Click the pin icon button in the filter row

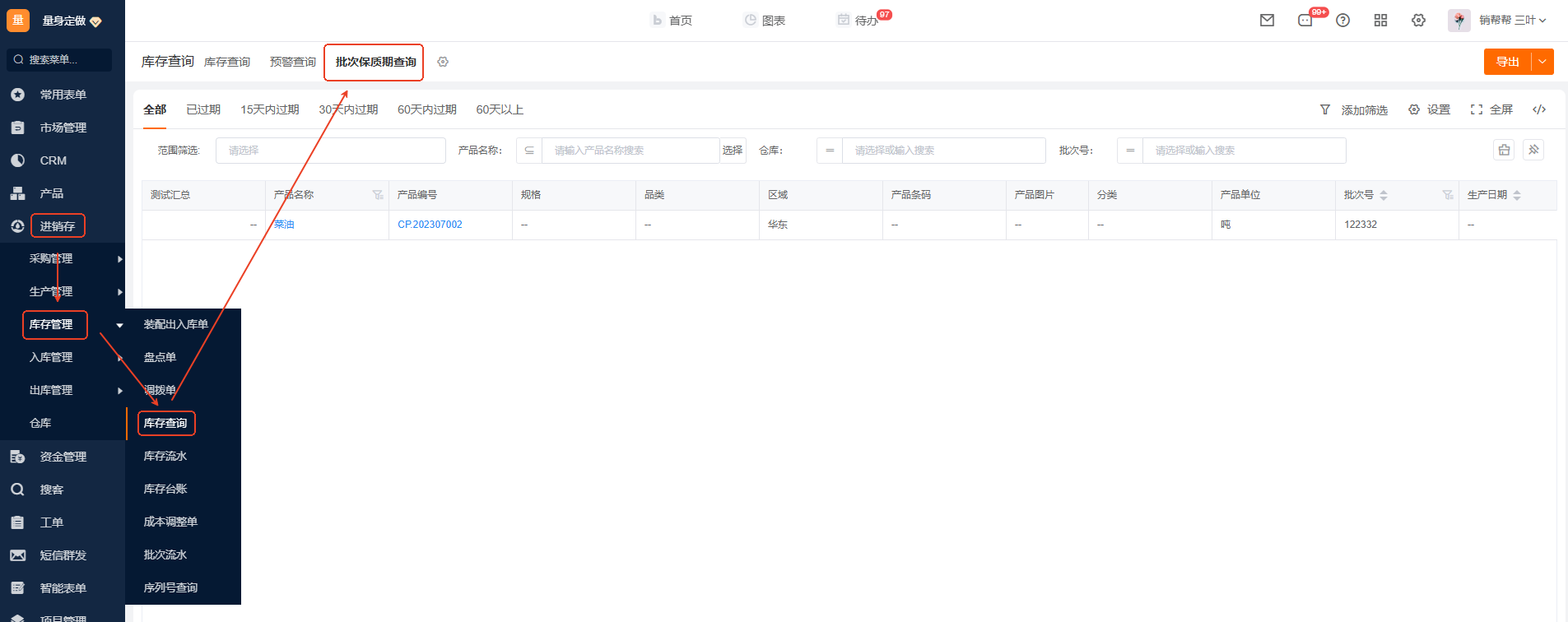point(1533,150)
